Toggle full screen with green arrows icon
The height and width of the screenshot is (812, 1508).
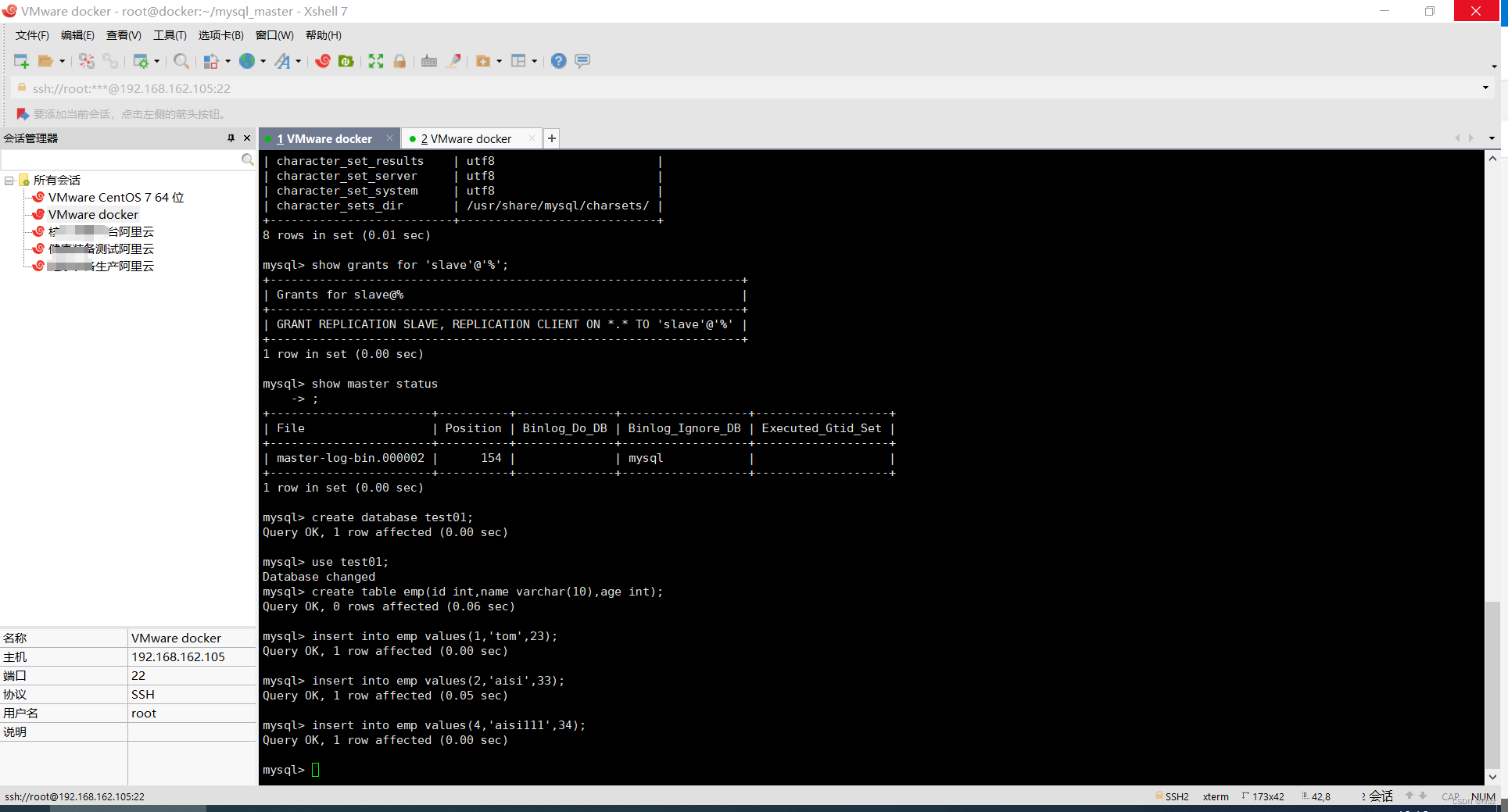click(376, 61)
